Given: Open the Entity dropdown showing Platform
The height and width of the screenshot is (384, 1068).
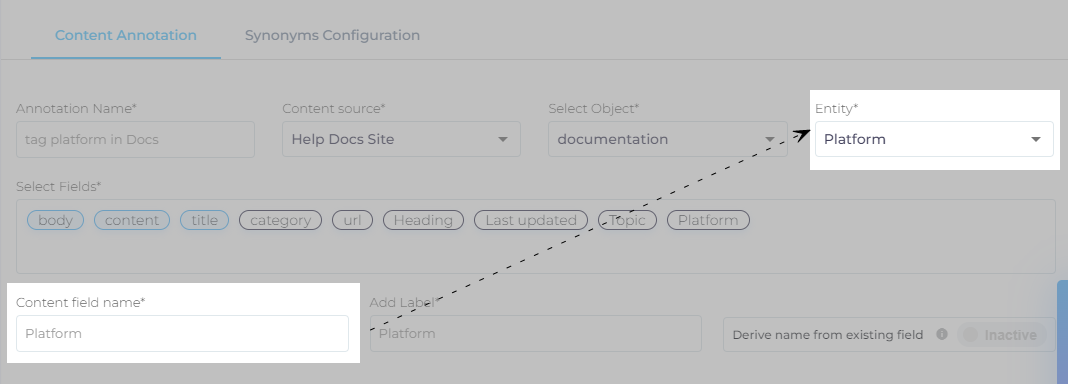Looking at the screenshot, I should click(x=934, y=139).
